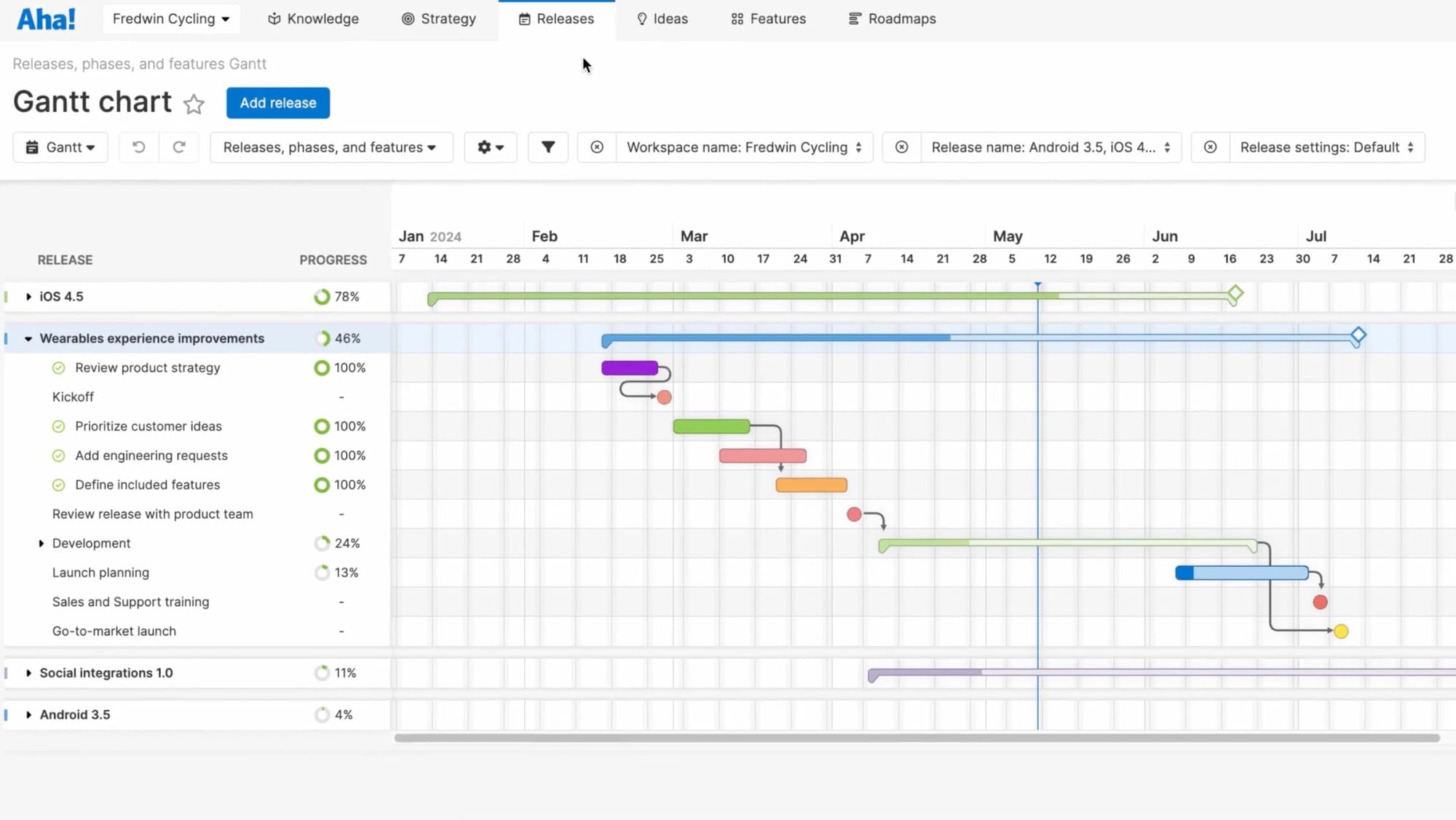Click the Aha! logo
This screenshot has height=820, width=1456.
[46, 19]
